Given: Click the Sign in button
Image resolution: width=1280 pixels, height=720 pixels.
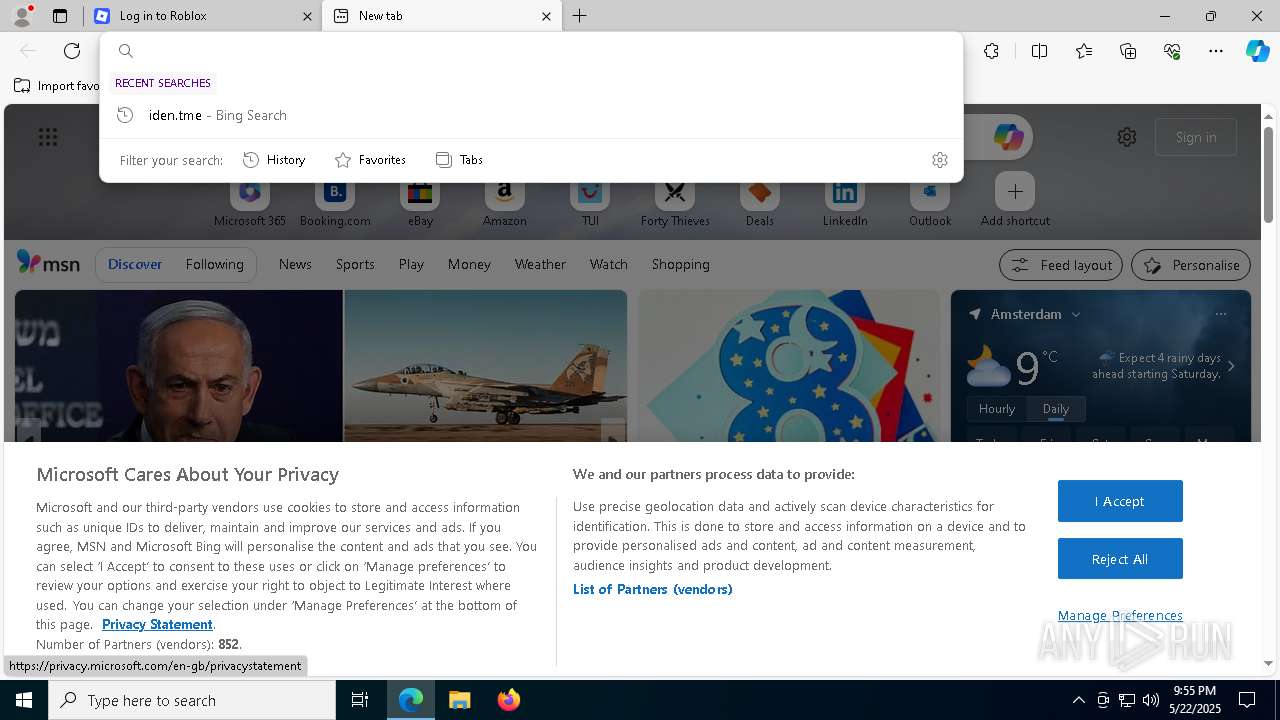Looking at the screenshot, I should (x=1196, y=137).
